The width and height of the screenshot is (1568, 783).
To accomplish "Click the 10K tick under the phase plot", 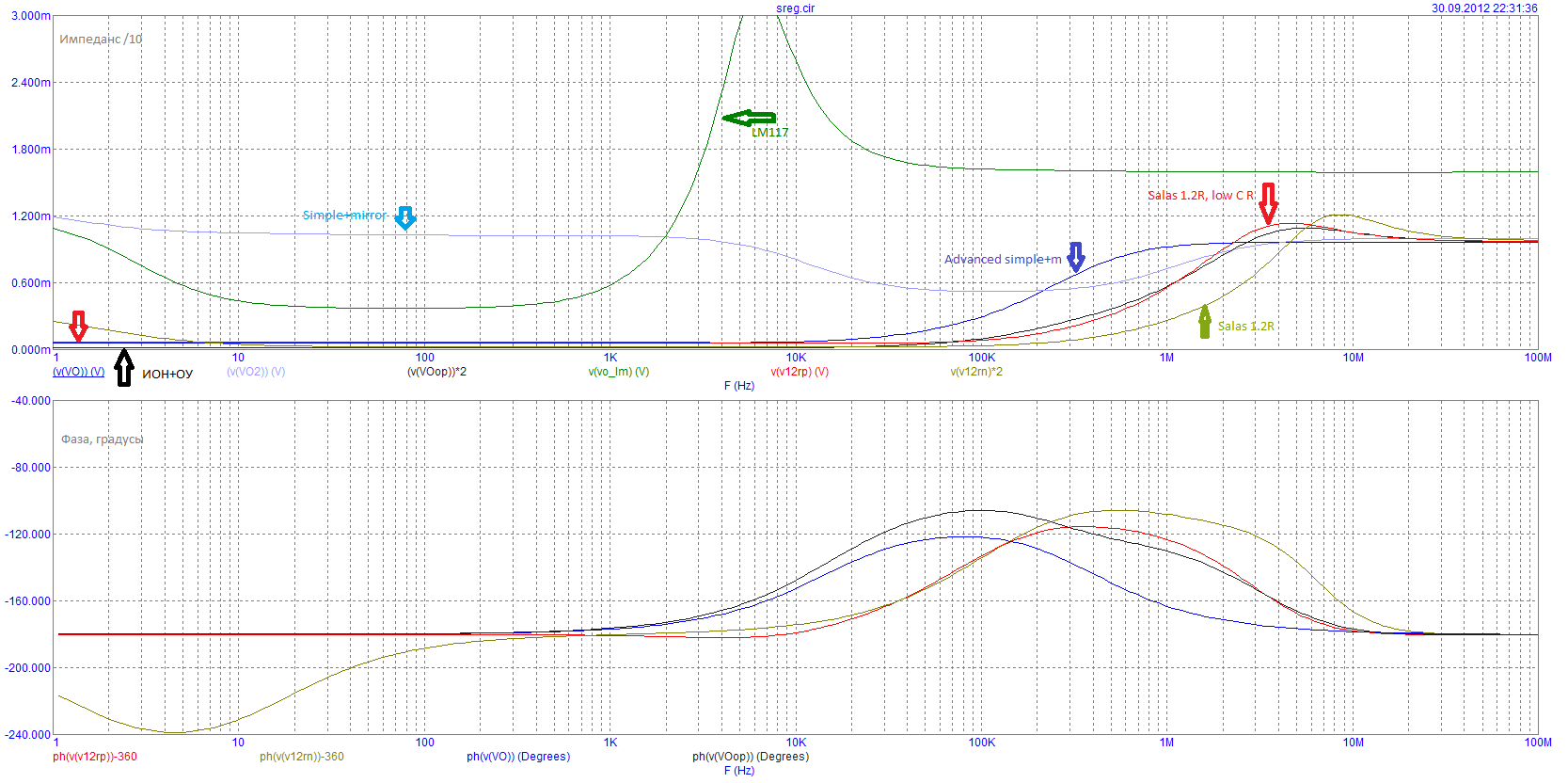I will [796, 743].
